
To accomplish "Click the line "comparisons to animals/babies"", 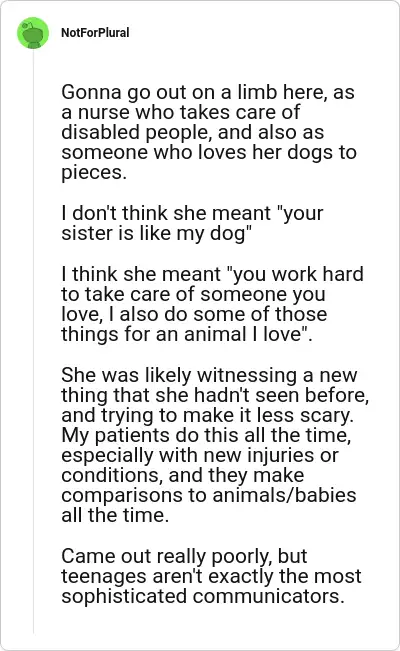I will (209, 495).
